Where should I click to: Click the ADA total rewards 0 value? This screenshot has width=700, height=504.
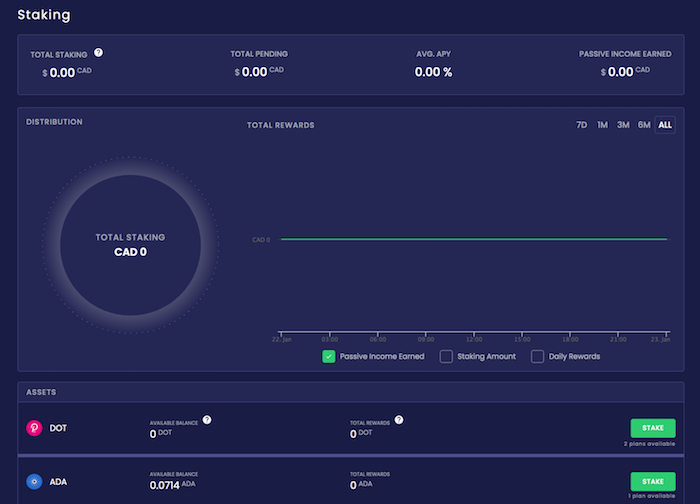point(353,485)
